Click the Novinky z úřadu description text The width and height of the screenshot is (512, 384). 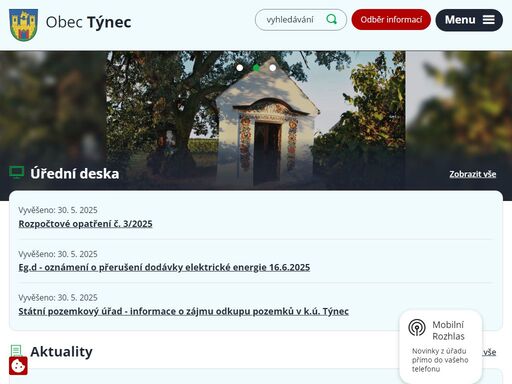pyautogui.click(x=440, y=360)
